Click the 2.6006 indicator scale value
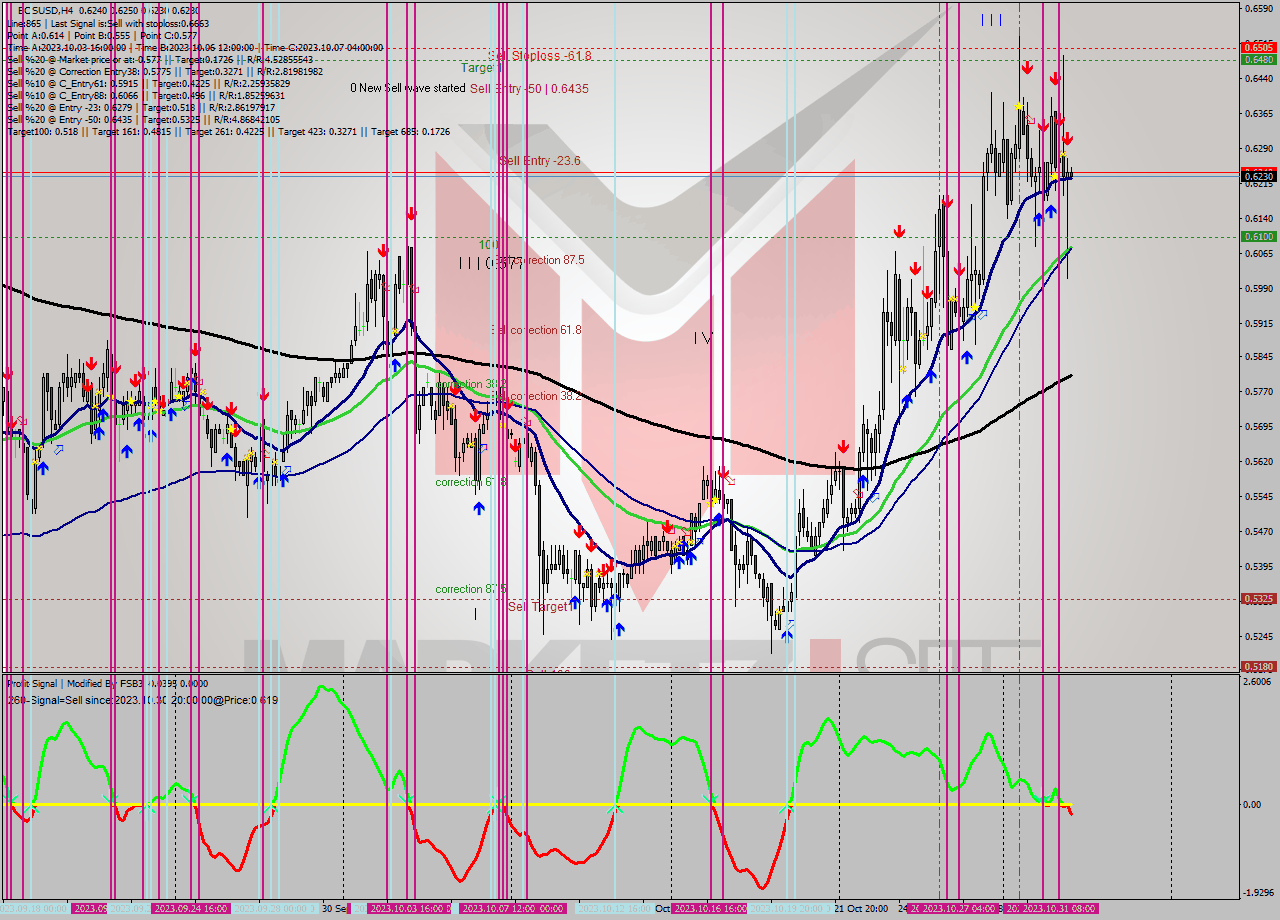Screen dimensions: 1280x920 [x=1257, y=682]
